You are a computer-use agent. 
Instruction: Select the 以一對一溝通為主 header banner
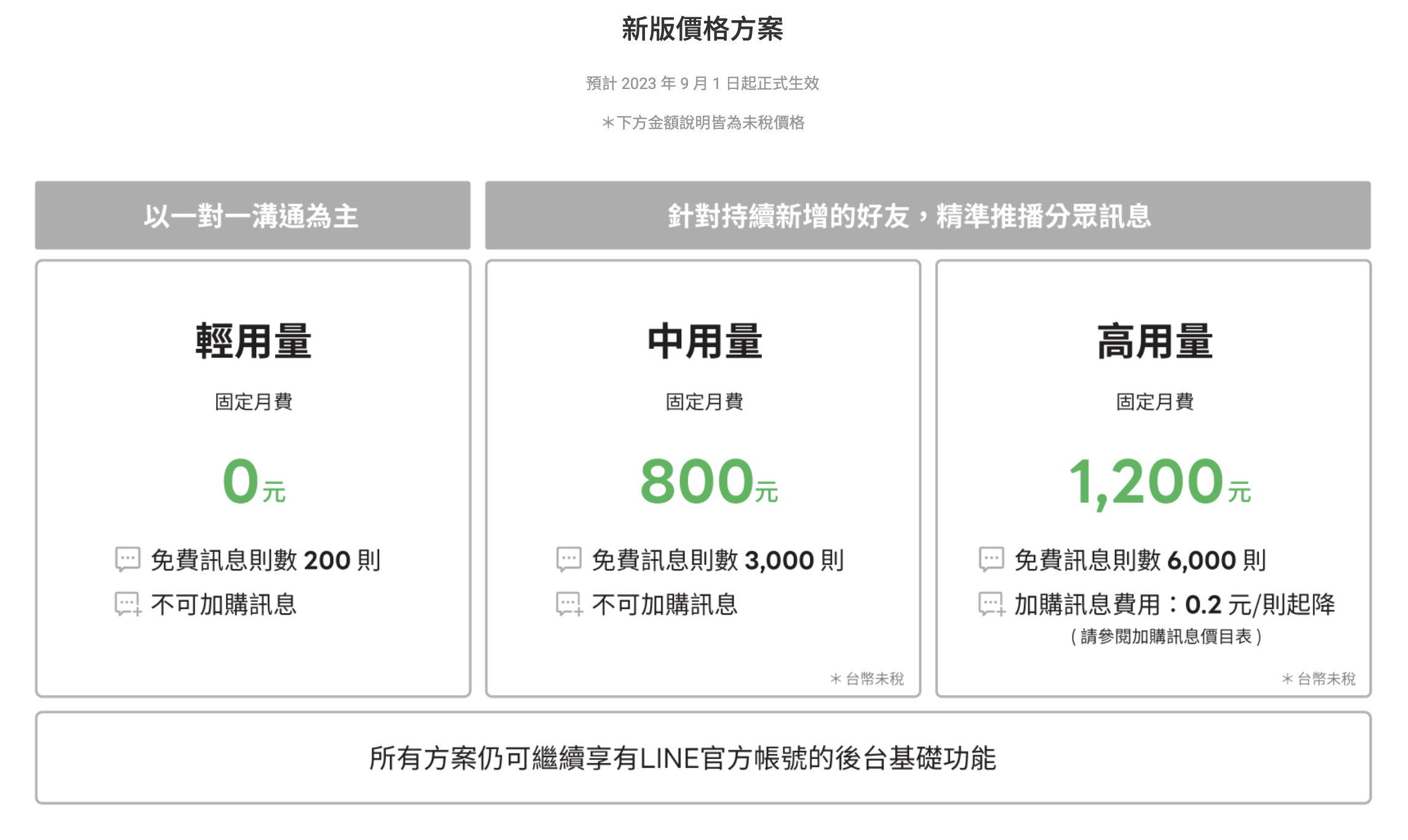252,216
